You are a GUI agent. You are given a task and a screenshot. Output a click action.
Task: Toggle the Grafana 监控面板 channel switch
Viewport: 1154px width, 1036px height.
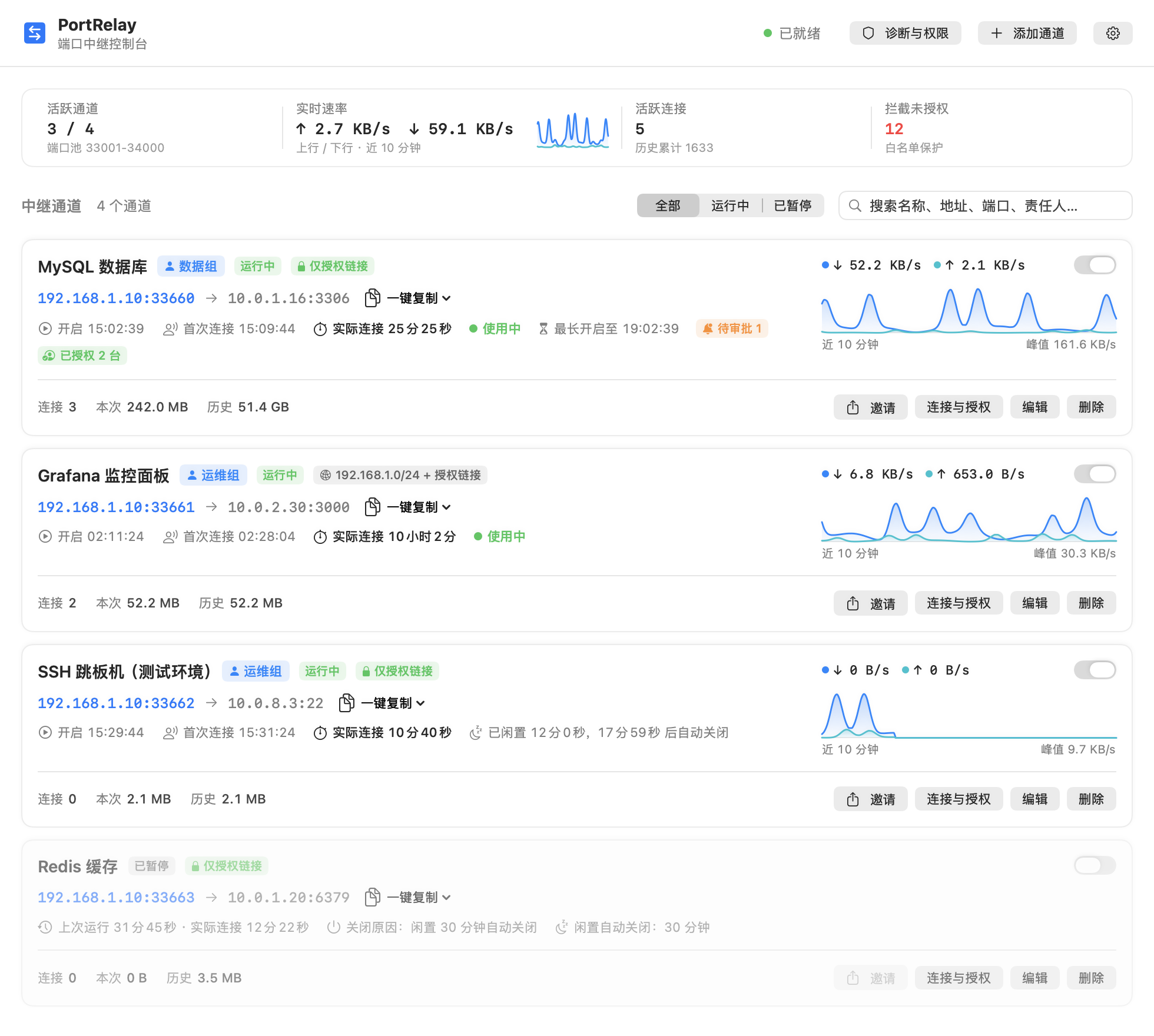[1095, 474]
